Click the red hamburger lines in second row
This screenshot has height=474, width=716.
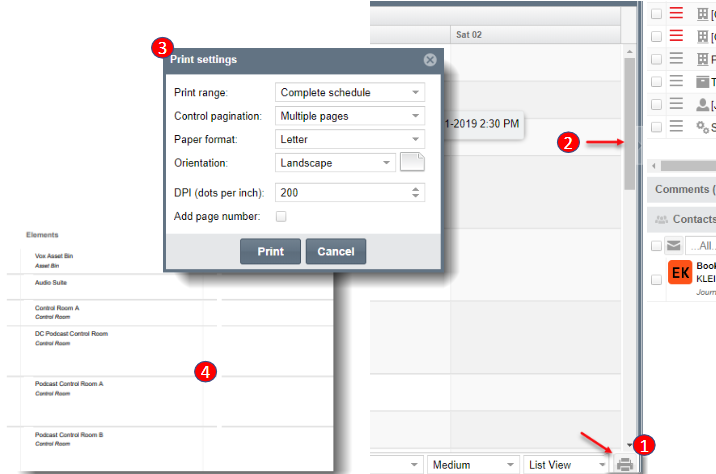click(x=676, y=36)
